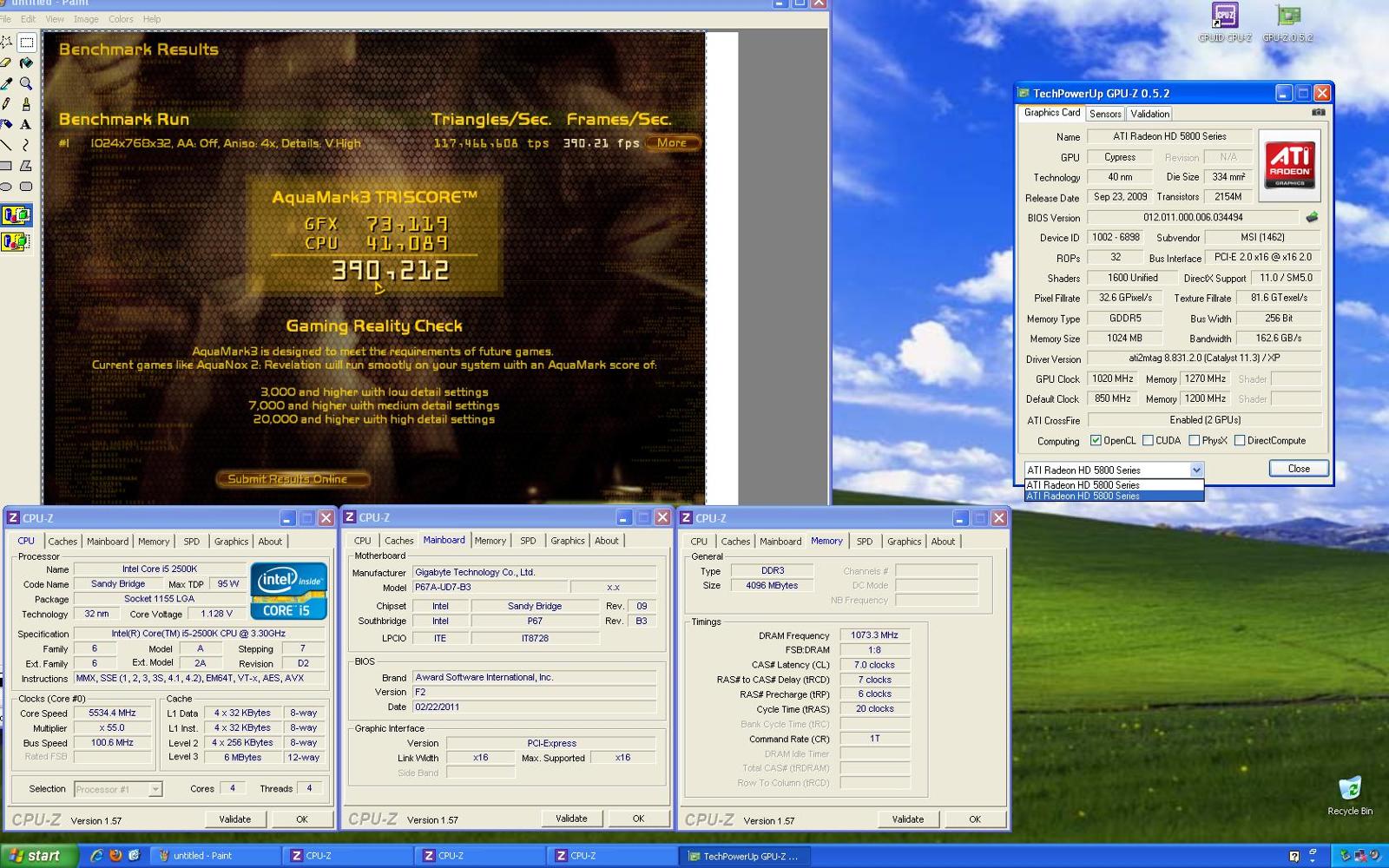Switch to Validation tab in GPU-Z
This screenshot has width=1389, height=868.
pyautogui.click(x=1149, y=114)
